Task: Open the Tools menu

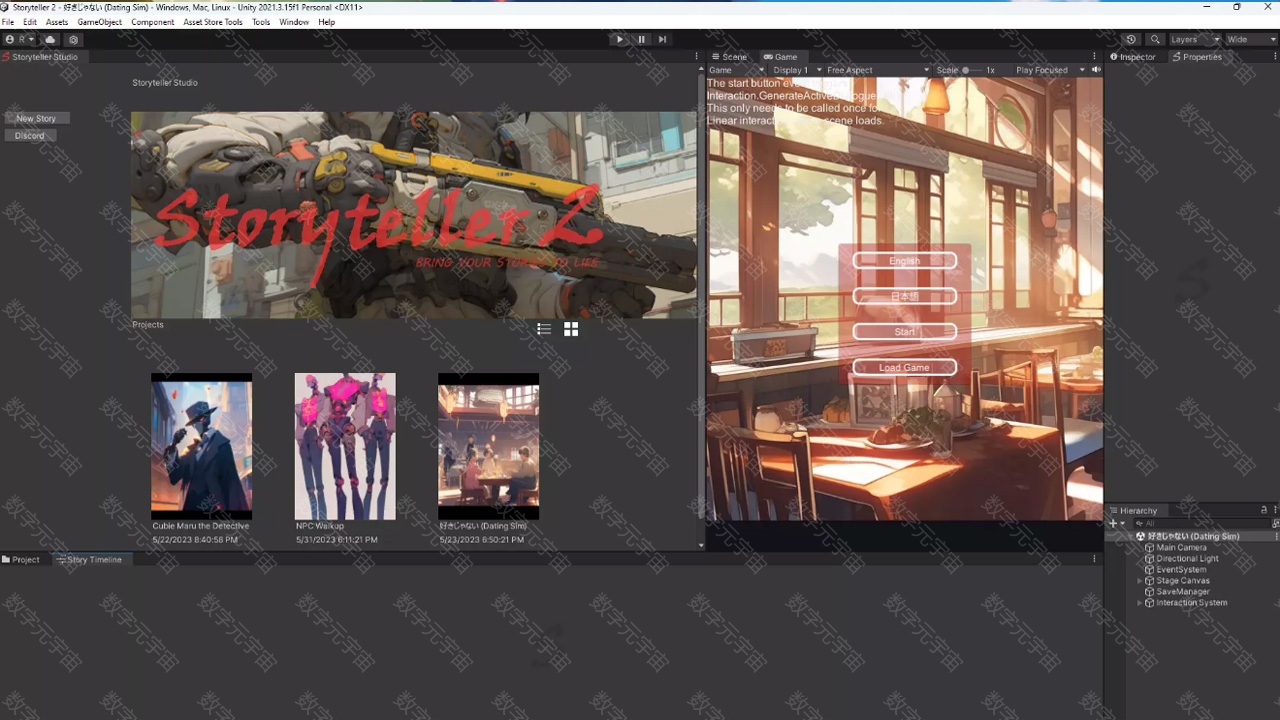Action: [x=261, y=22]
